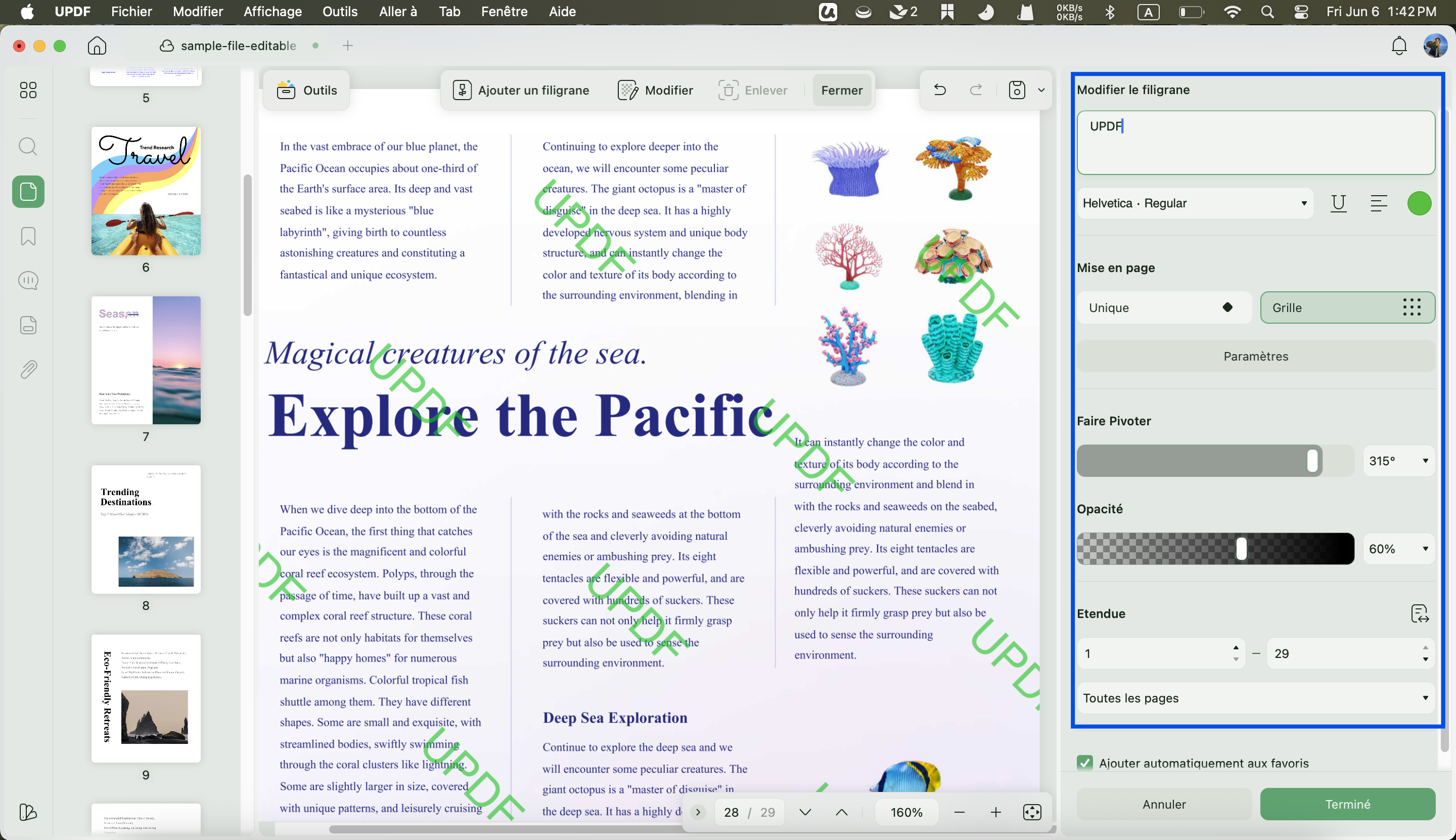This screenshot has width=1456, height=840.
Task: Click the fit page icon in bottom bar
Action: [x=1032, y=812]
